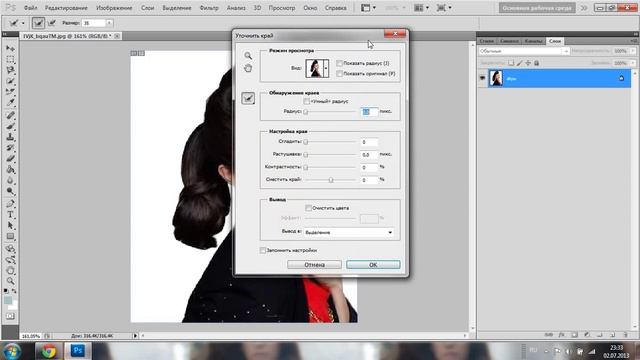Screen dimensions: 640x360
Task: Toggle lock transparent pixels in Layers panel
Action: tap(511, 63)
